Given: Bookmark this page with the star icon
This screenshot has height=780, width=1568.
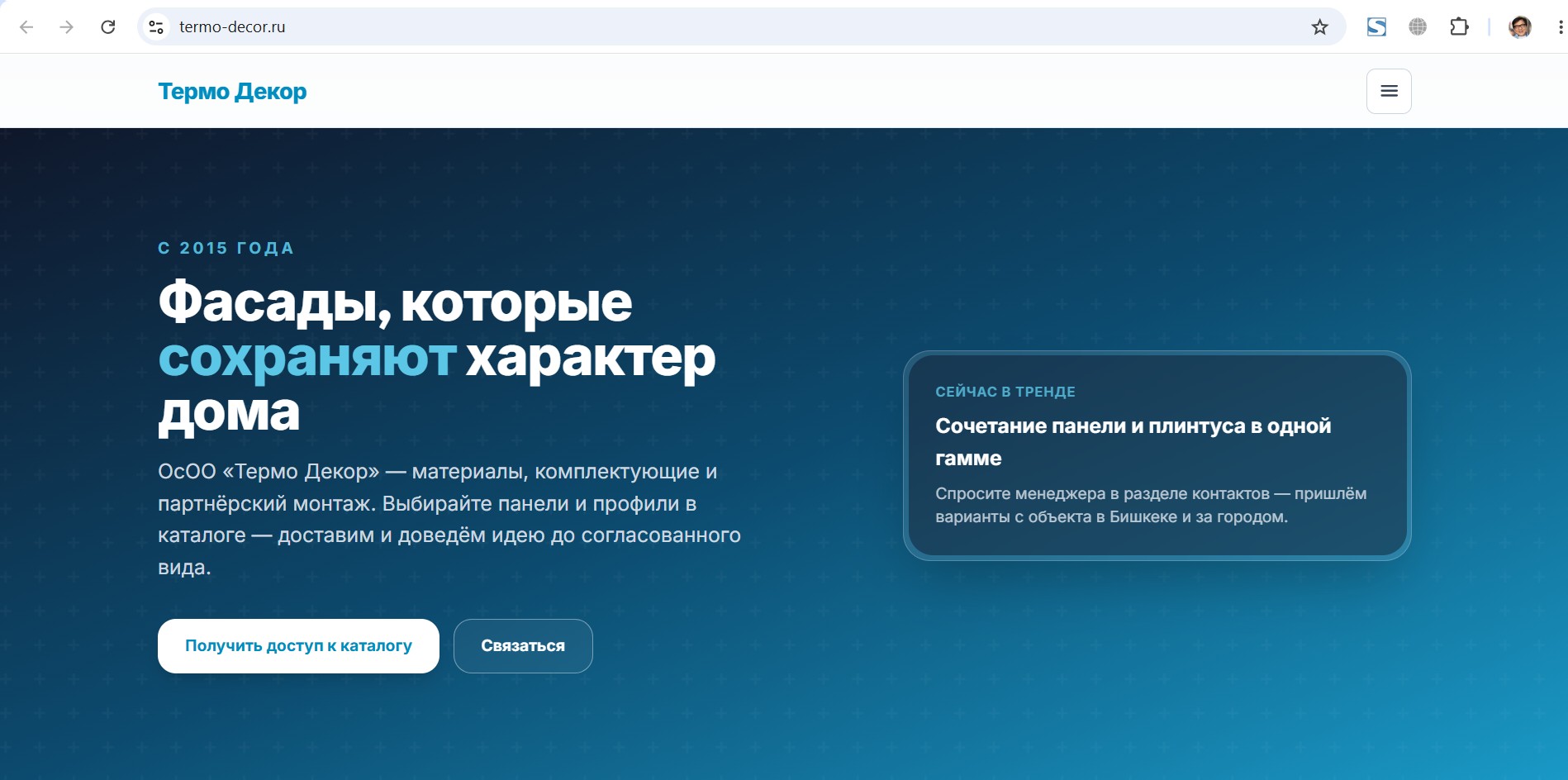Looking at the screenshot, I should 1319,27.
